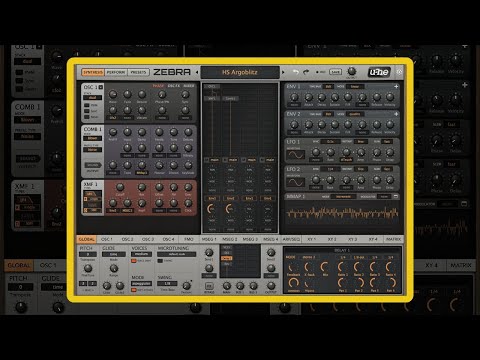Click the SAVE button
This screenshot has width=480, height=360.
[x=335, y=72]
